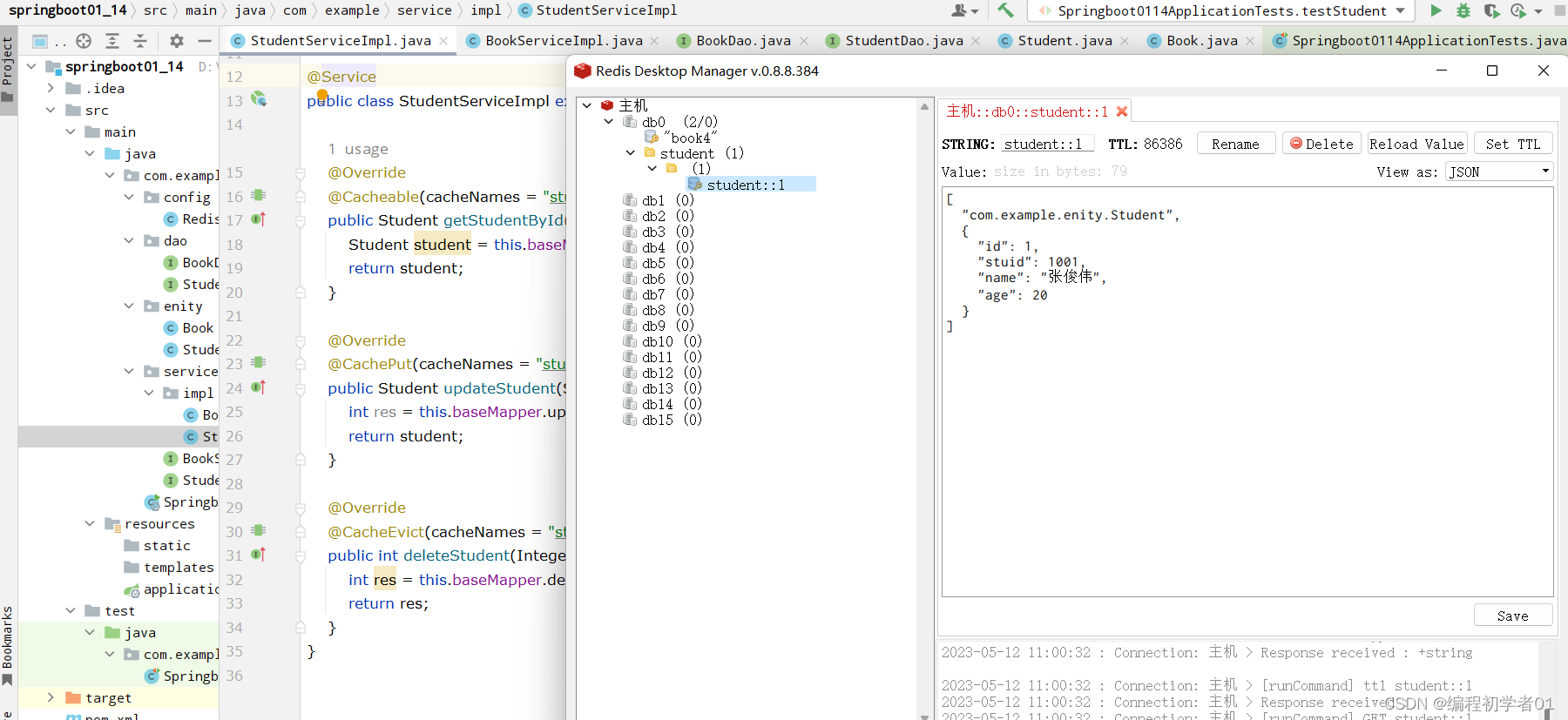Open the Book class under enity

(x=189, y=328)
